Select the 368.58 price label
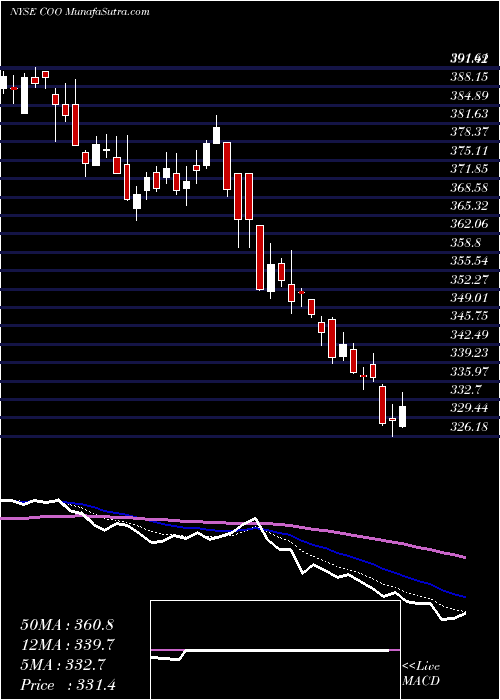 click(469, 187)
